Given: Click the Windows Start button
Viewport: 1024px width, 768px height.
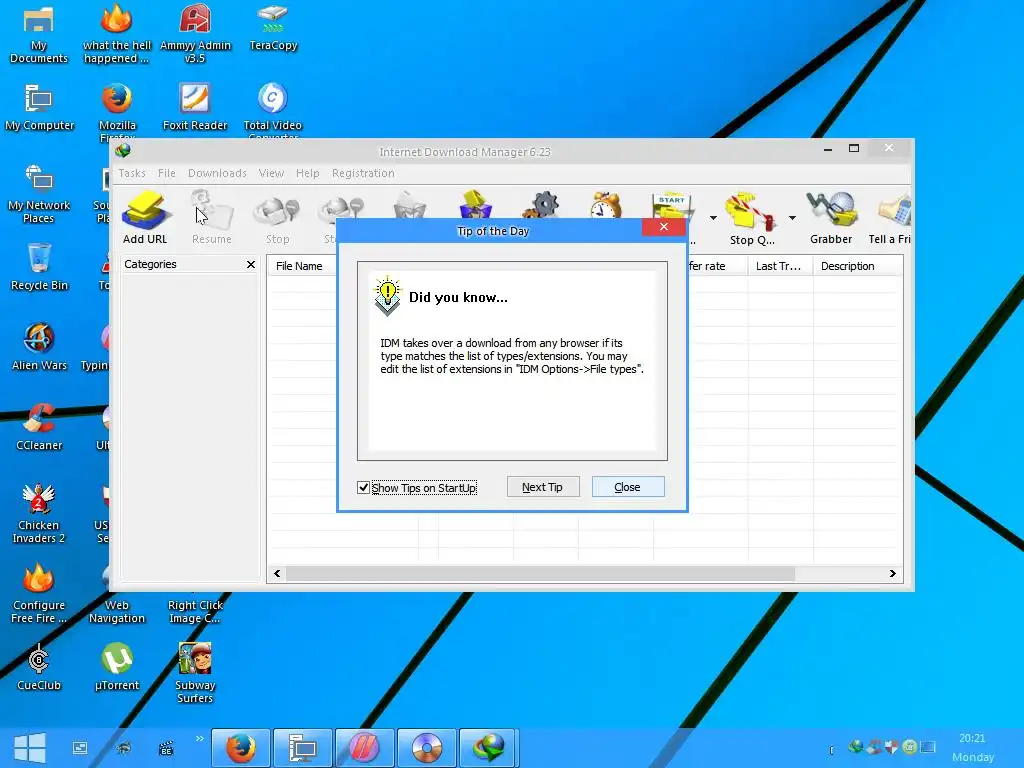Looking at the screenshot, I should click(x=30, y=748).
